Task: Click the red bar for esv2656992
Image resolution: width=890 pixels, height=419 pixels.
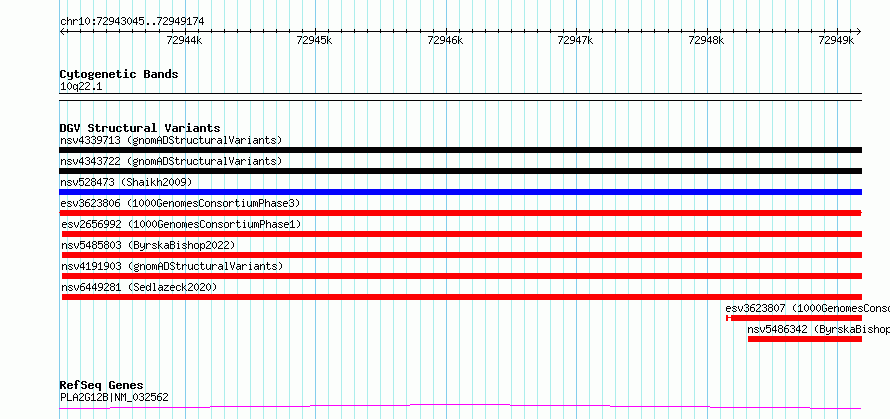Action: click(462, 234)
